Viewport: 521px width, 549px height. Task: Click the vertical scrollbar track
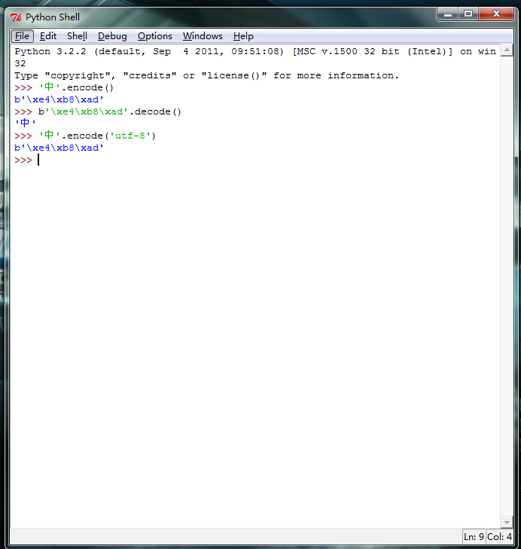click(507, 286)
